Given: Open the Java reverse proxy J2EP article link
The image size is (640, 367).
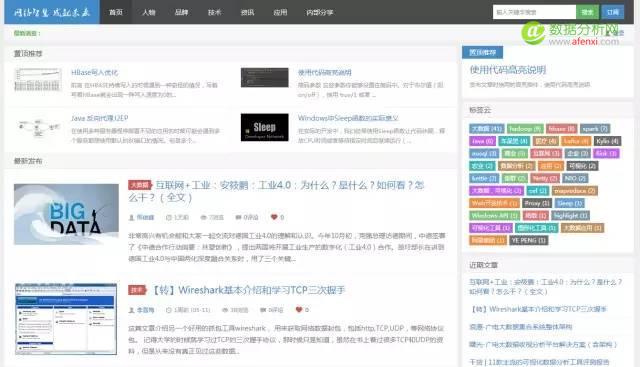Looking at the screenshot, I should (100, 118).
